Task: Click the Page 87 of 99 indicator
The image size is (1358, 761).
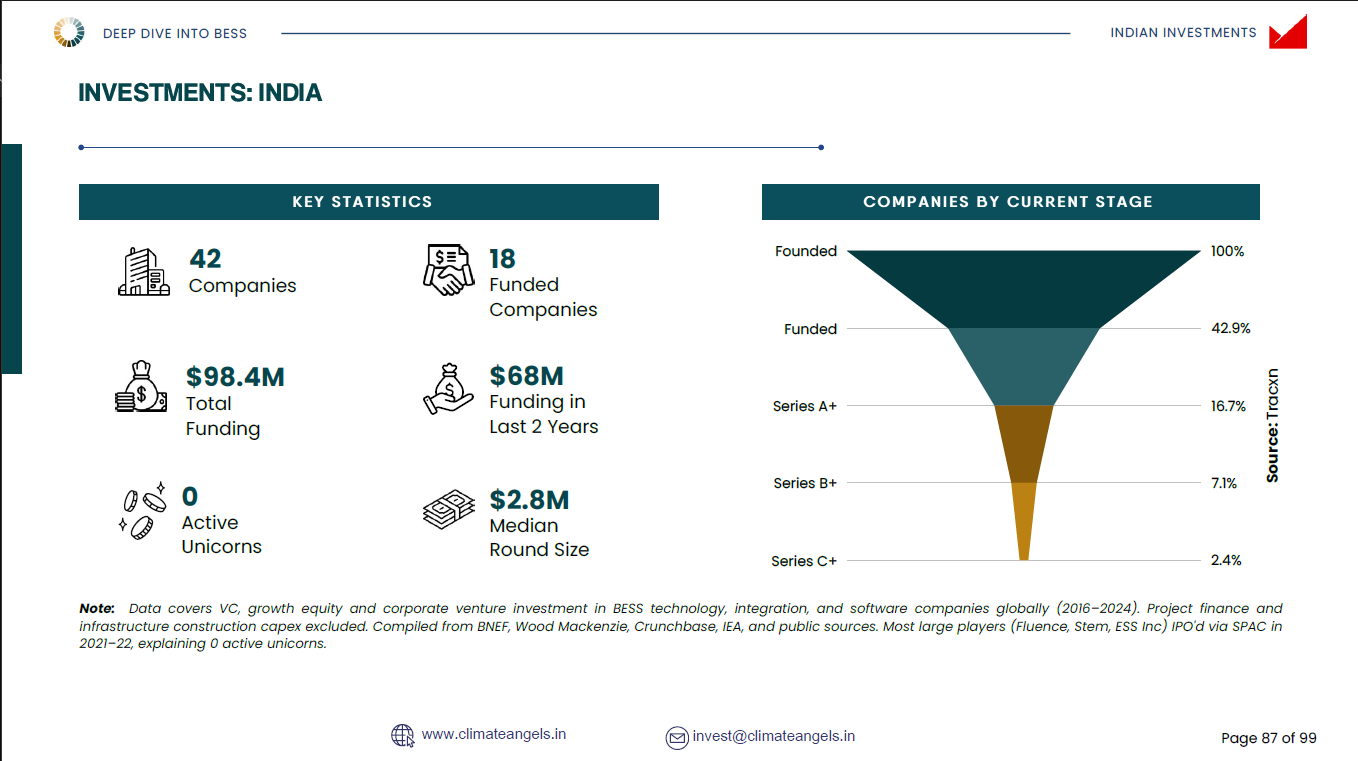Action: [x=1269, y=738]
